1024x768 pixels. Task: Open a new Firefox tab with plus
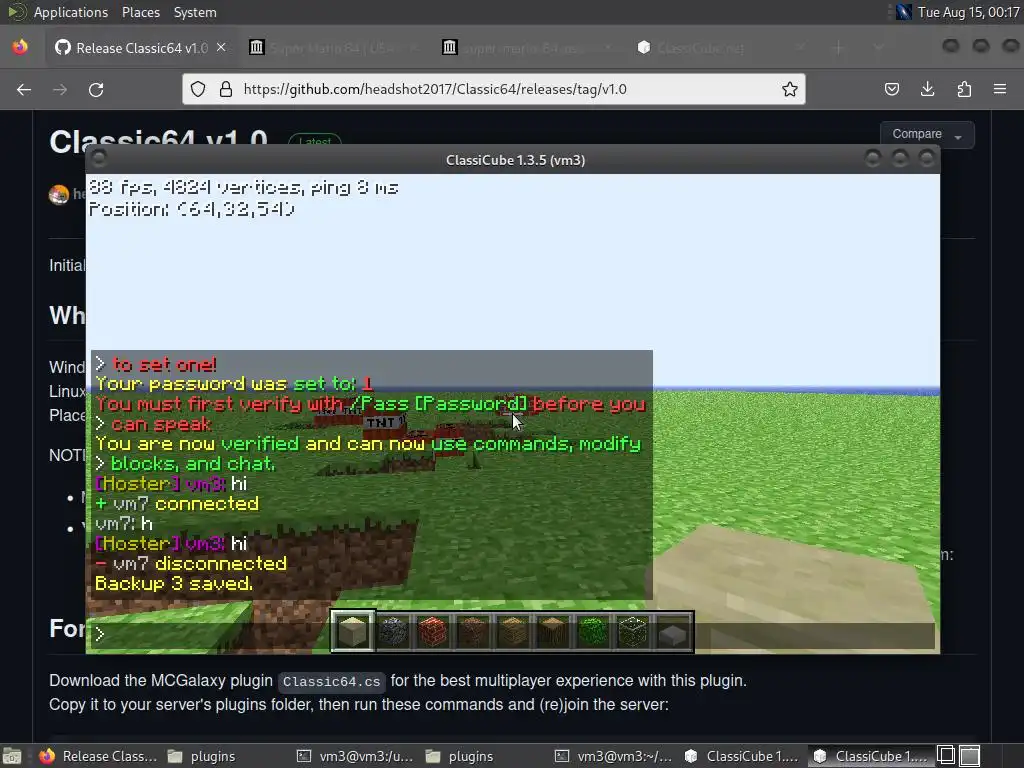pyautogui.click(x=839, y=48)
